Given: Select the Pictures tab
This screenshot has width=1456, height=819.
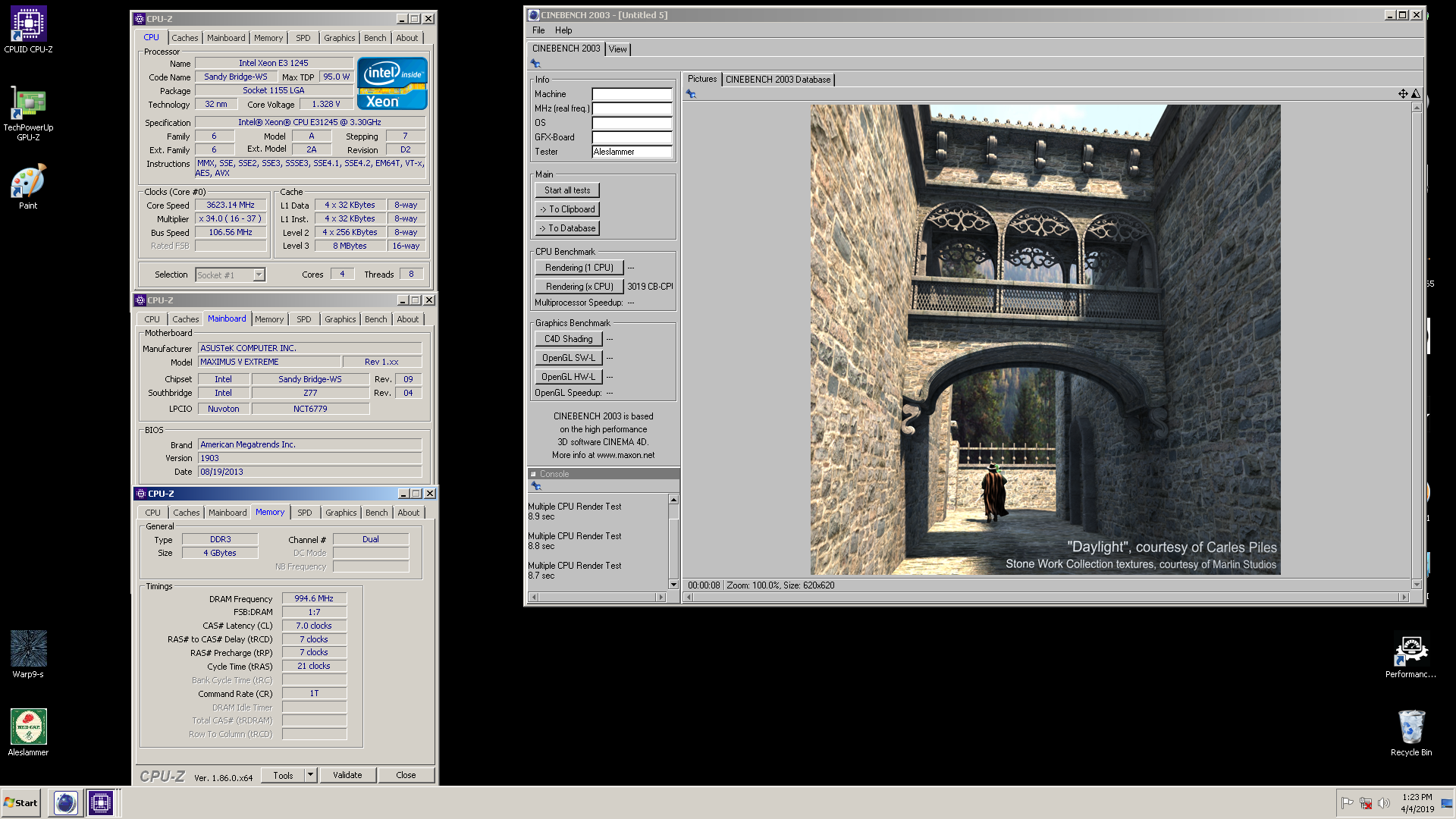Looking at the screenshot, I should 702,79.
